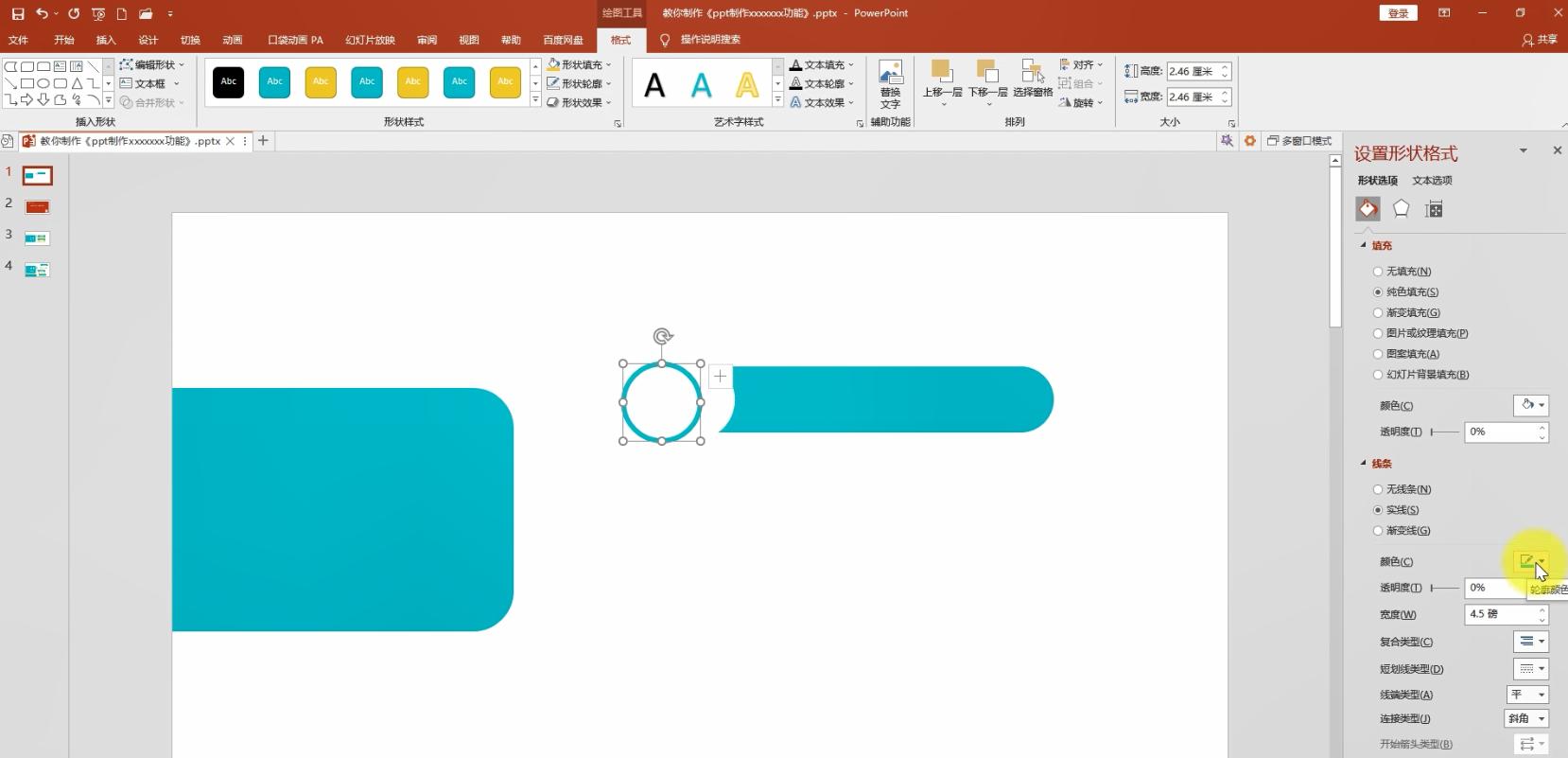Select 实线 solid line option
The width and height of the screenshot is (1568, 758).
click(1396, 510)
